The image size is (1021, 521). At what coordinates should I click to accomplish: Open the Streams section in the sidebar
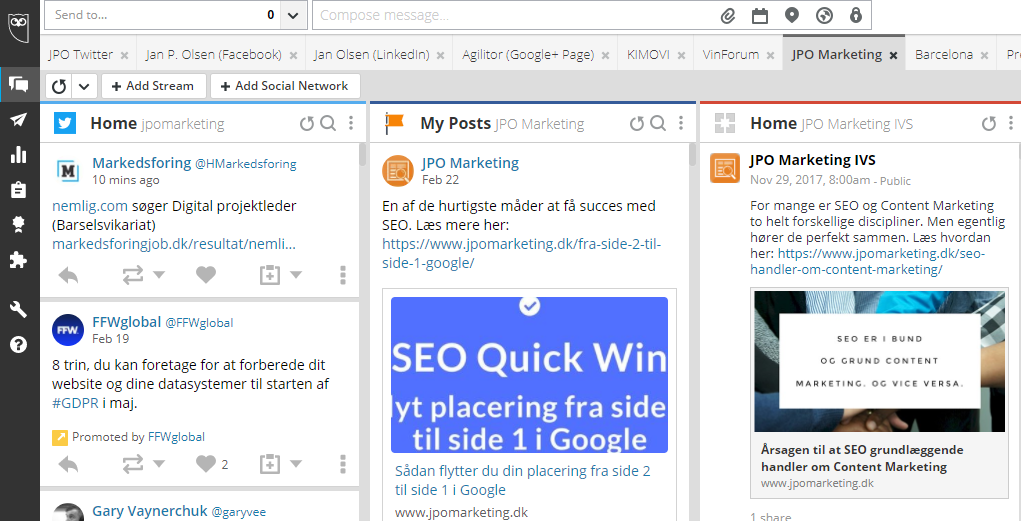pyautogui.click(x=19, y=84)
